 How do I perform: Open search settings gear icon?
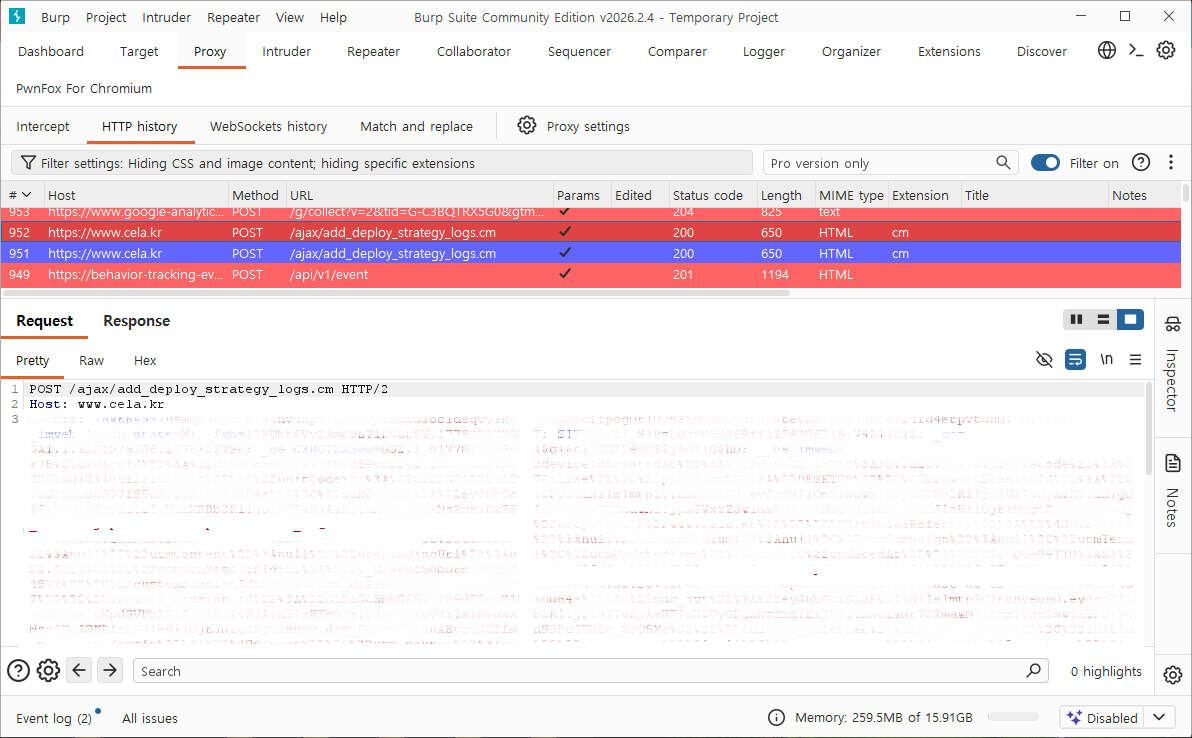click(x=49, y=670)
